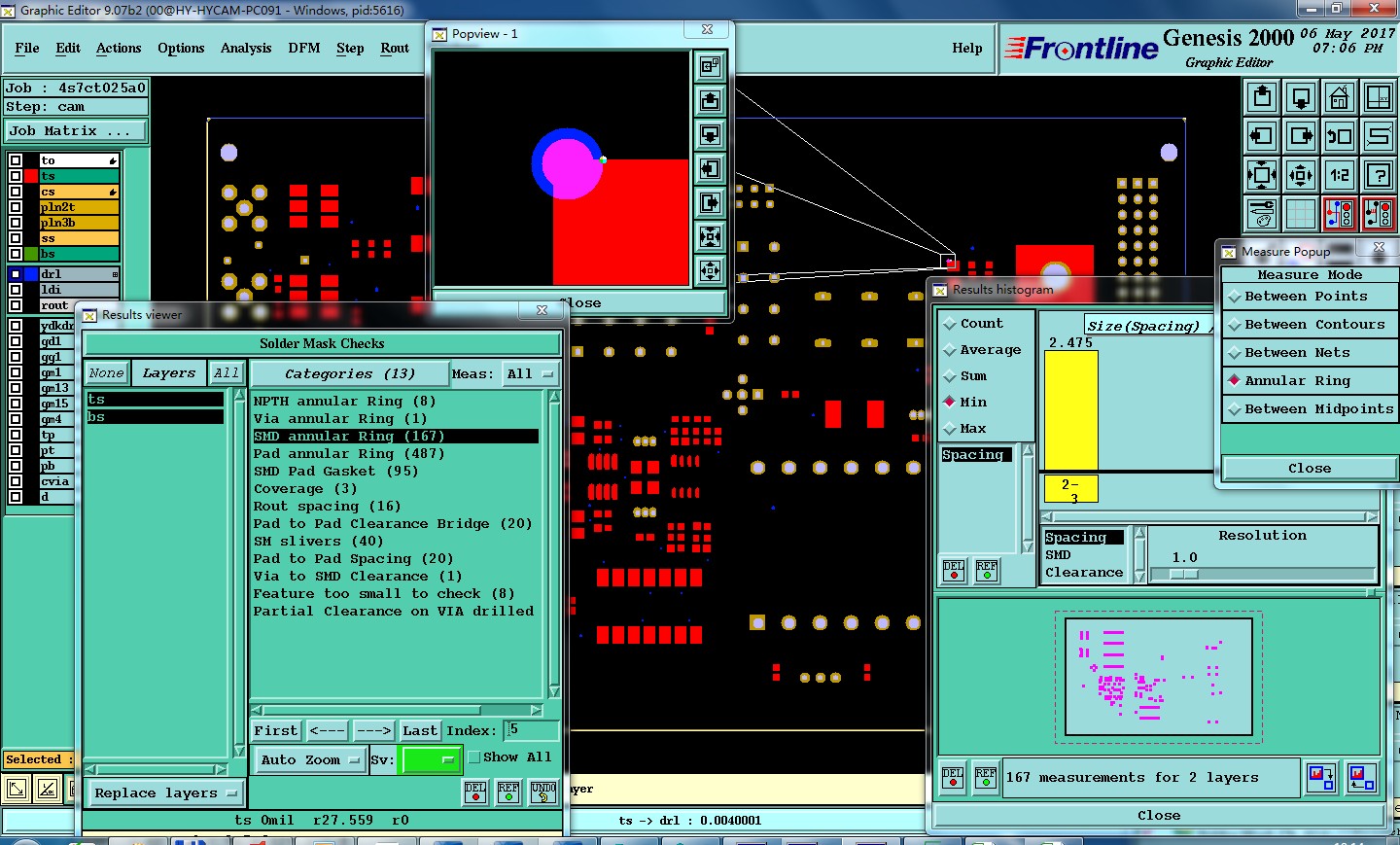Open the Job Matrix button
This screenshot has height=845, width=1400.
(76, 130)
